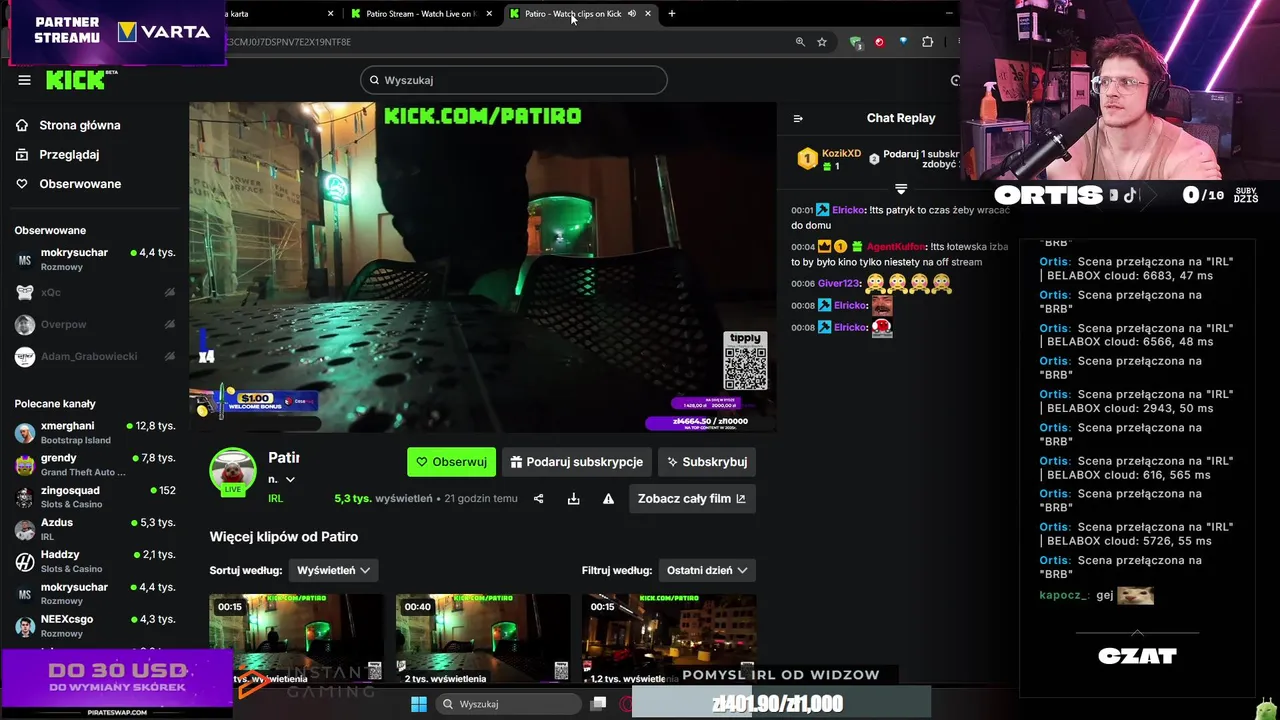
Task: Open the Kick hamburger menu
Action: pyautogui.click(x=24, y=80)
